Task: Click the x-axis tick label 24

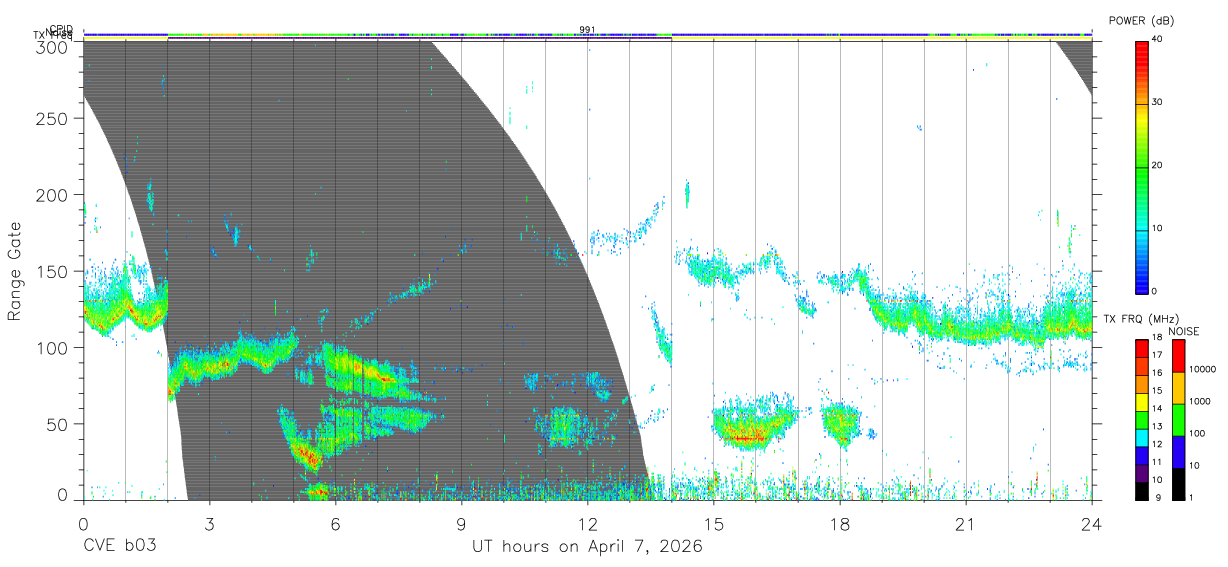Action: [1091, 524]
